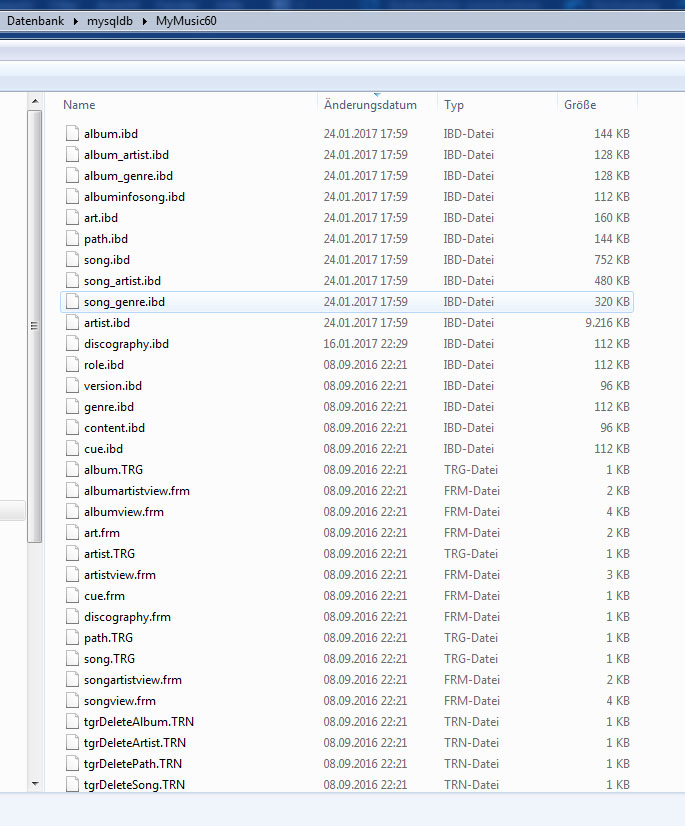The width and height of the screenshot is (685, 826).
Task: Click the 752 KB size of song.ibd
Action: [612, 260]
